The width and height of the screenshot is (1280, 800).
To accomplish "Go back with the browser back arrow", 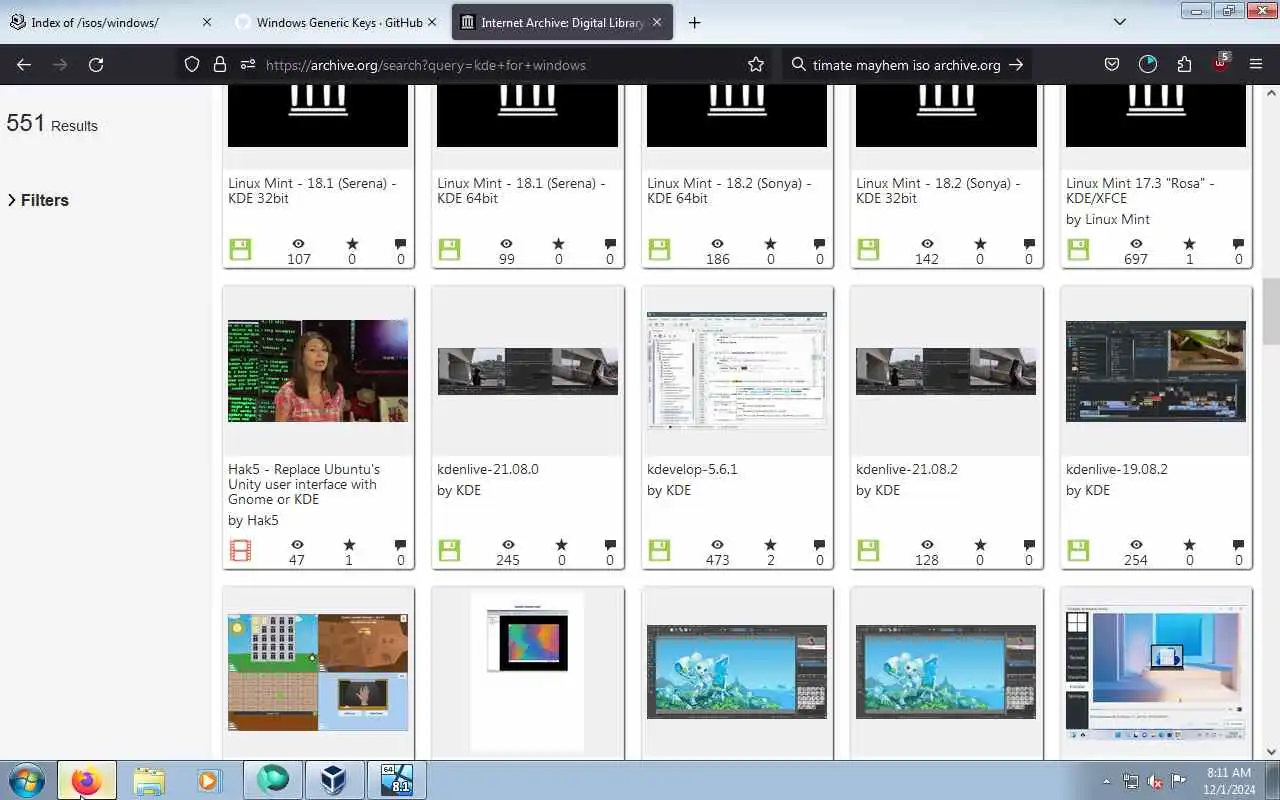I will point(24,64).
